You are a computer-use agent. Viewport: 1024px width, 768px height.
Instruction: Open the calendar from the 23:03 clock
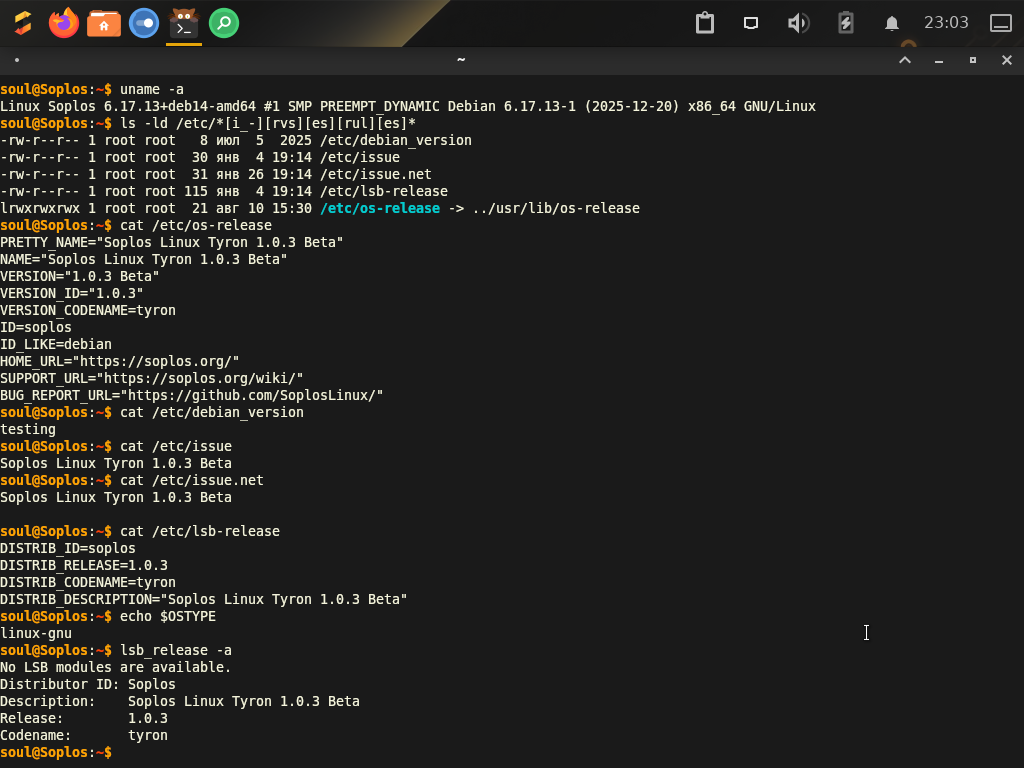[x=946, y=23]
